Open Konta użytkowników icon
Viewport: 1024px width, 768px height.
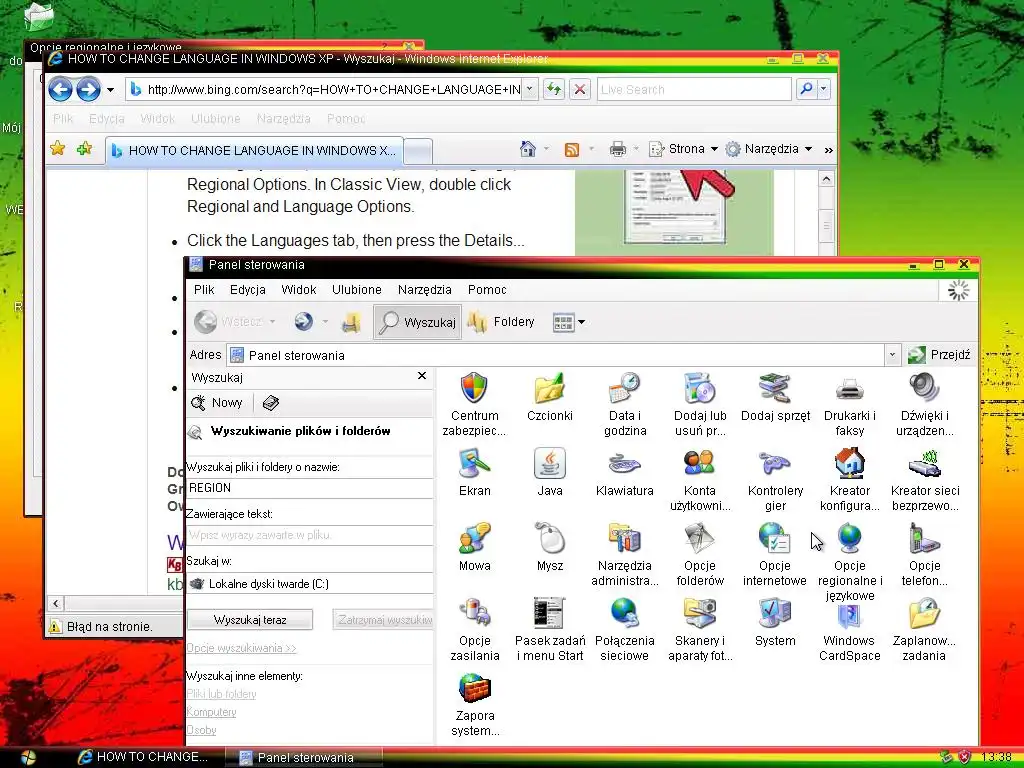[699, 479]
